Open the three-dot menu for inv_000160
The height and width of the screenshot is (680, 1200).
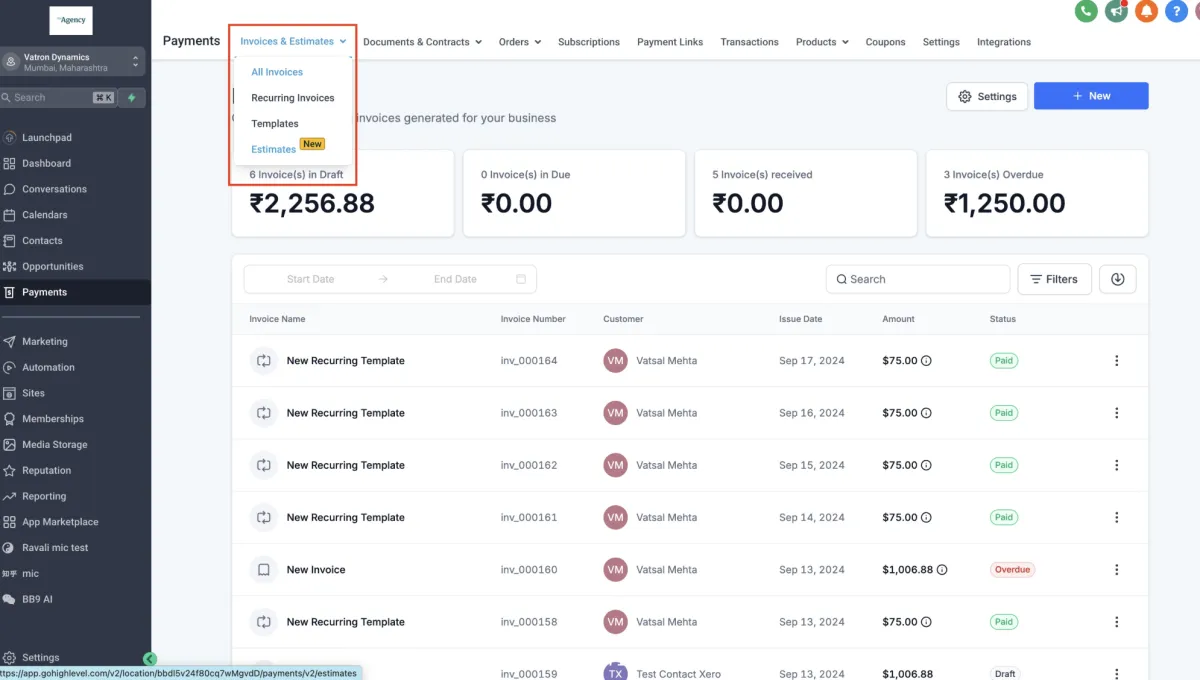(1117, 570)
